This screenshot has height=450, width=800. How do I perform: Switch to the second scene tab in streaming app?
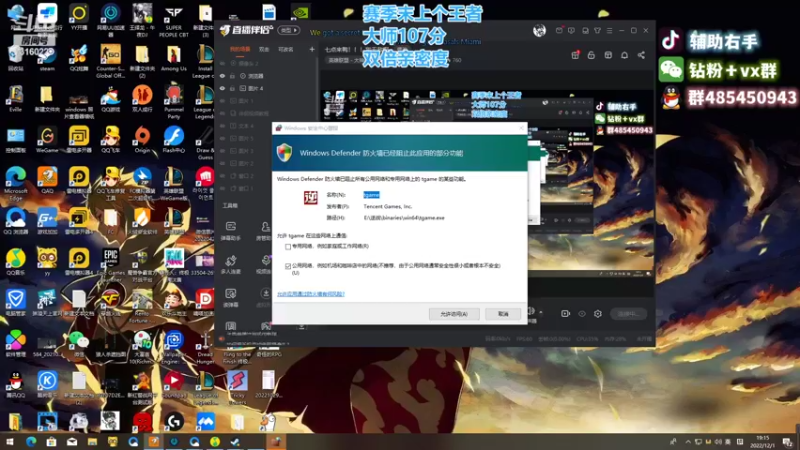click(264, 49)
